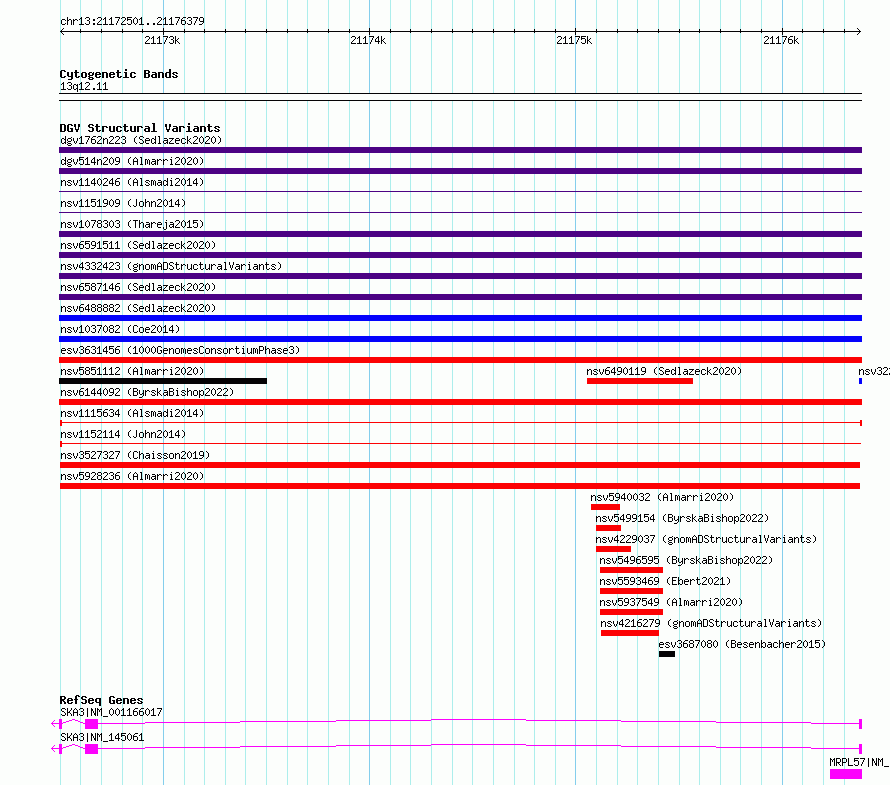Click the DGV Structural Variants track title
Image resolution: width=890 pixels, height=785 pixels.
pyautogui.click(x=140, y=128)
